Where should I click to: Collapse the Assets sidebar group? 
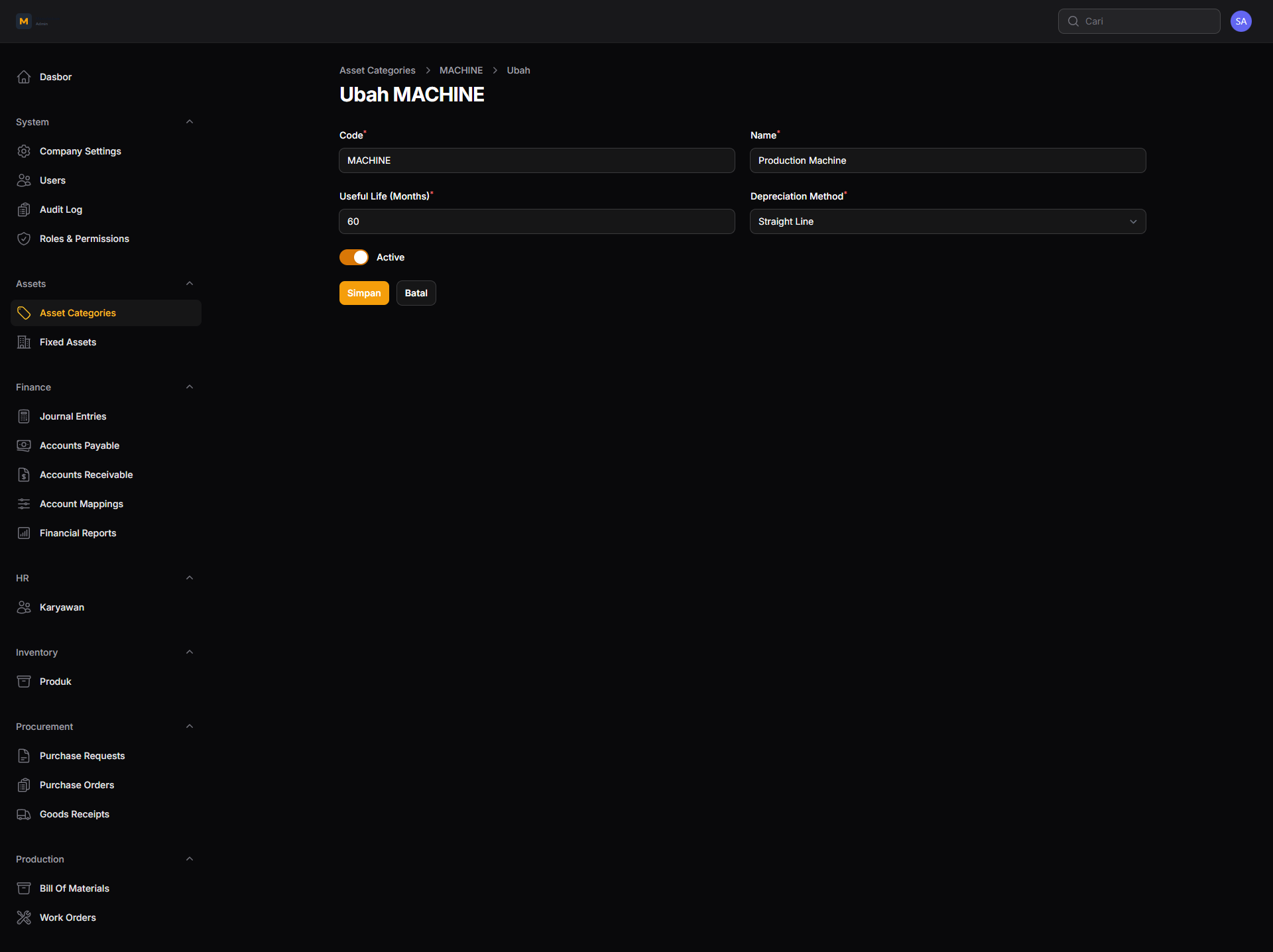pyautogui.click(x=190, y=284)
